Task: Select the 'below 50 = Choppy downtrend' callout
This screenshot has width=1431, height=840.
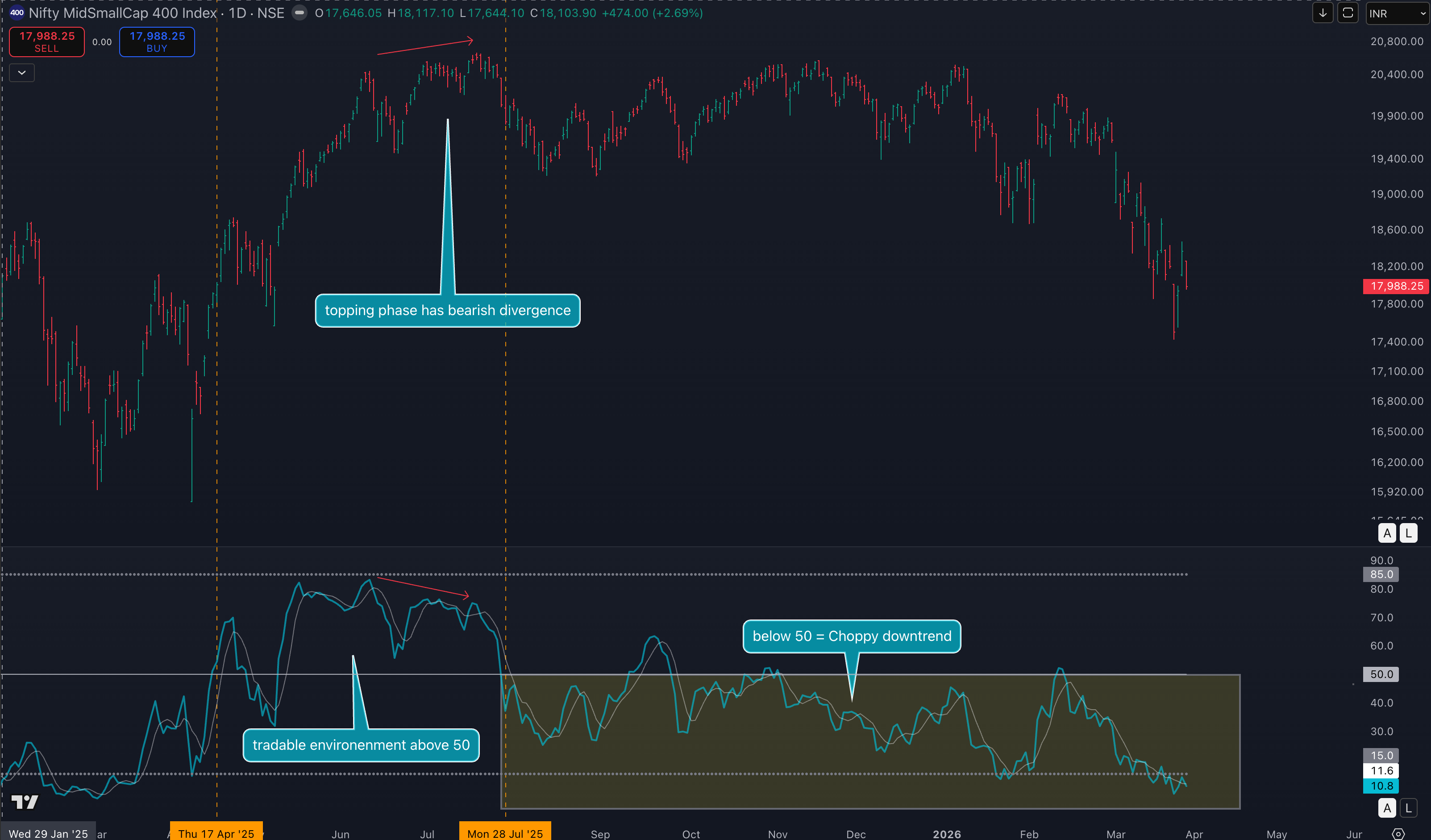Action: (x=852, y=636)
